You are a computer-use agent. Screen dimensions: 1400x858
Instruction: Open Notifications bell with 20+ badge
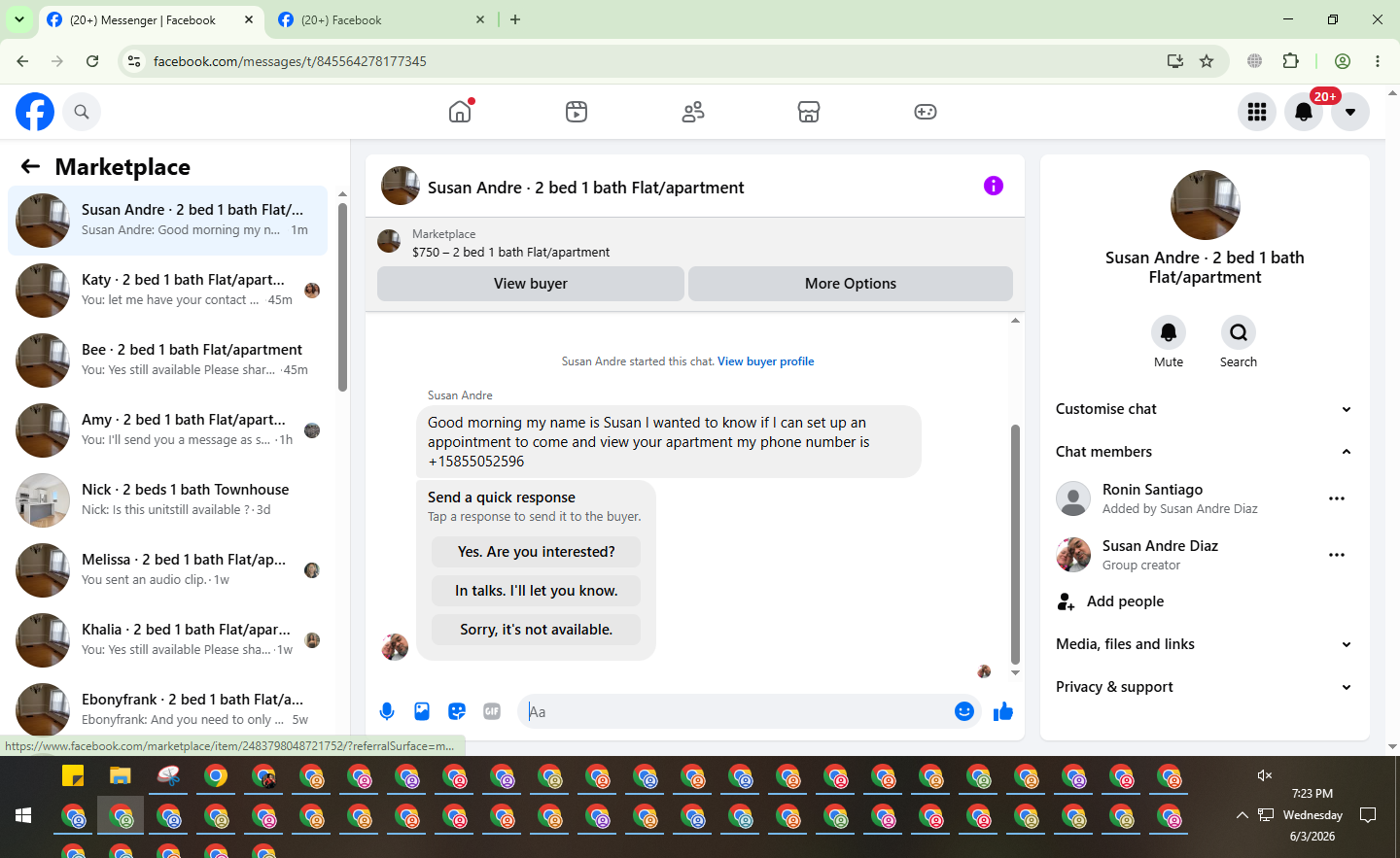pos(1304,112)
